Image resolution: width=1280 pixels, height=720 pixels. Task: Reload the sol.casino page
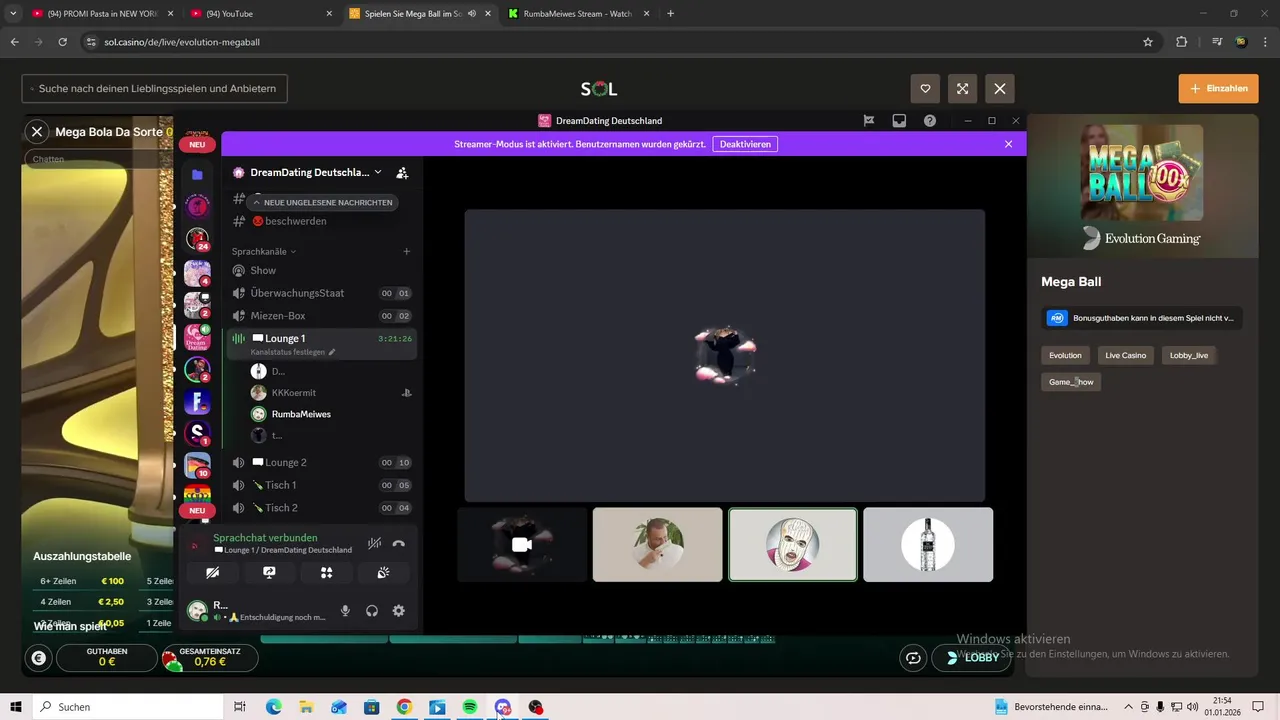tap(63, 42)
